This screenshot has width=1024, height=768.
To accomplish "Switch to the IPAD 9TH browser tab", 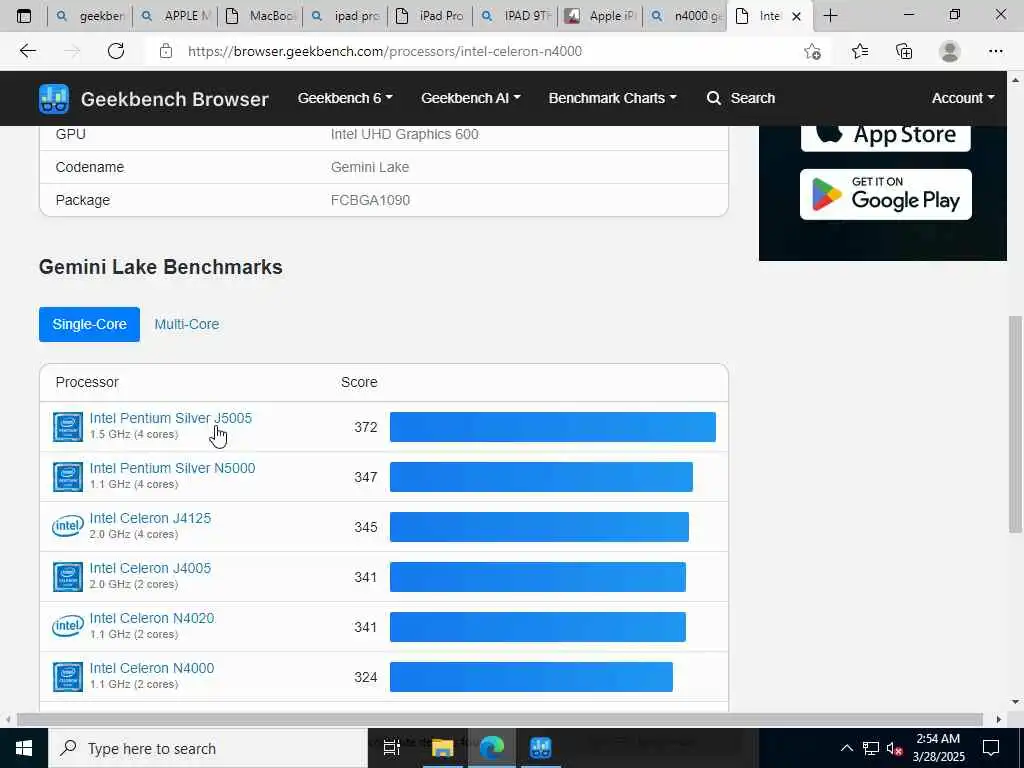I will tap(517, 16).
